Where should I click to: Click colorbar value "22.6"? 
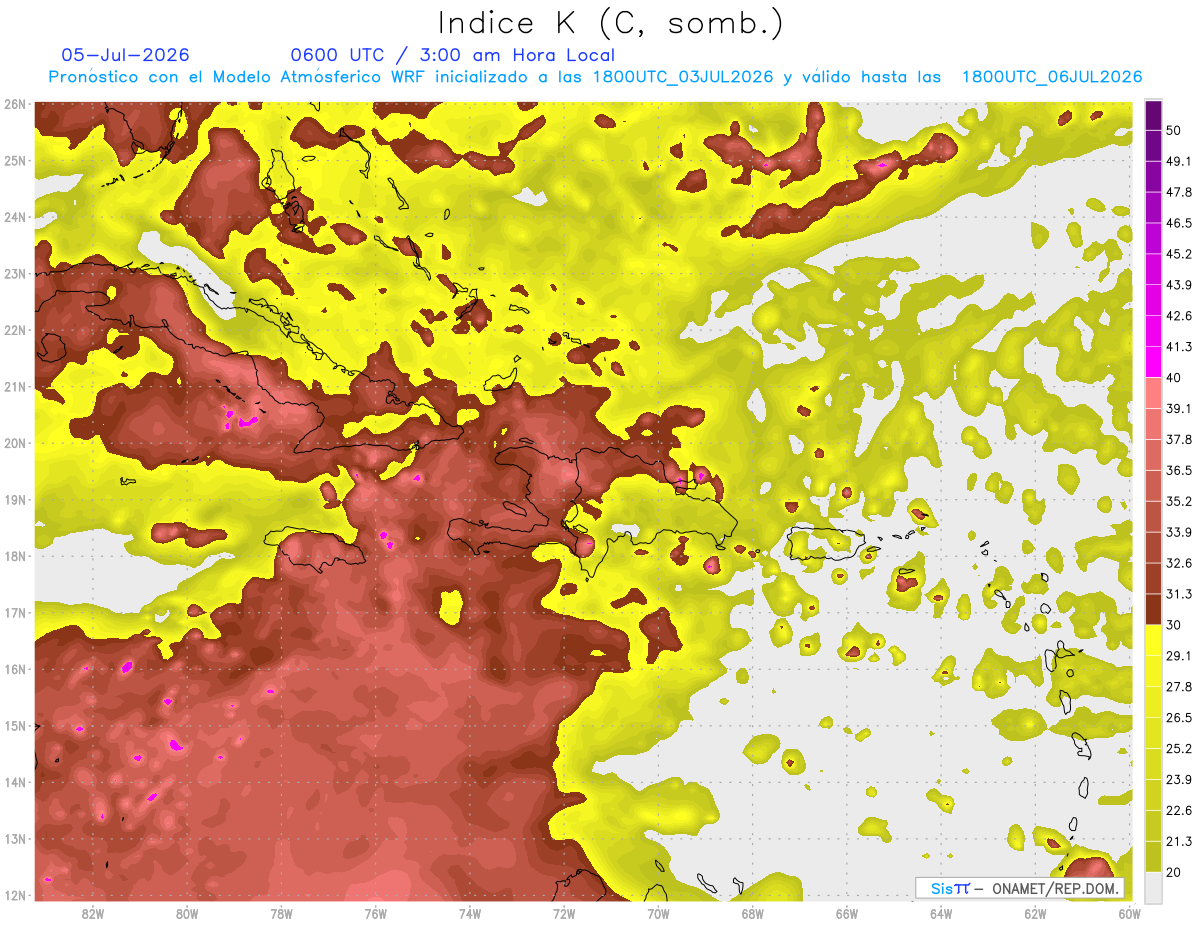click(x=1179, y=810)
